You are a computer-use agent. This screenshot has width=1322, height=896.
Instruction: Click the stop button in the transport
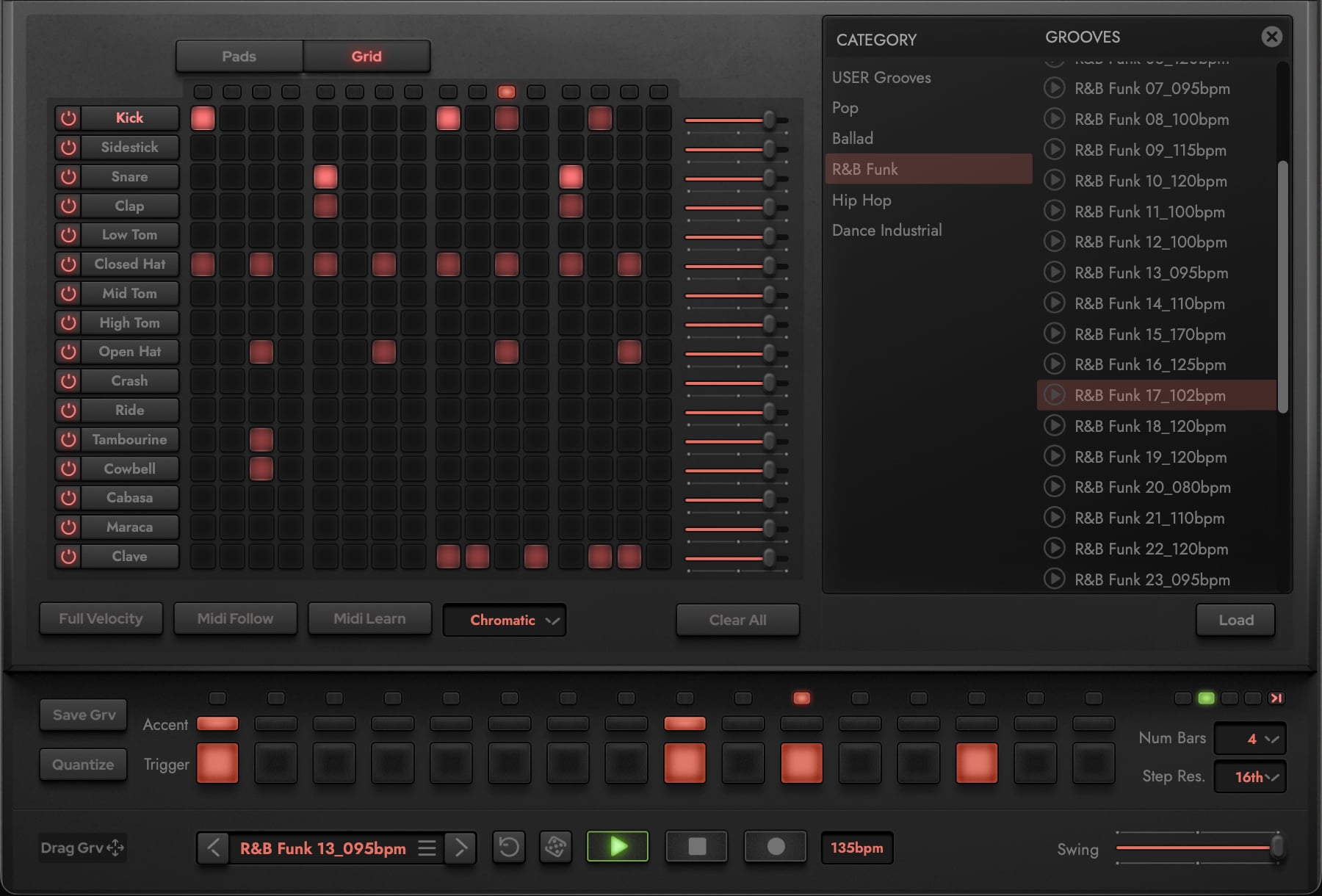click(x=696, y=847)
